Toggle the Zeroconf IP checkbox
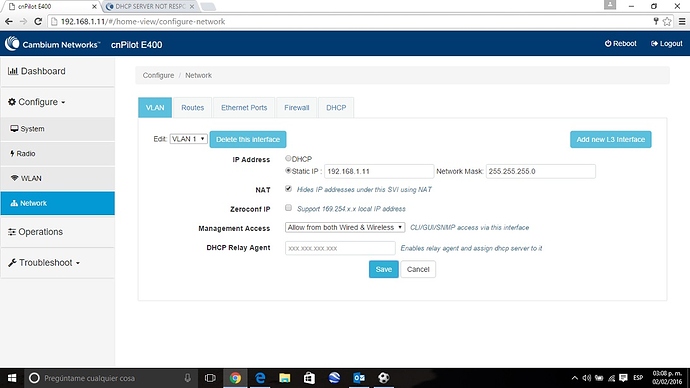This screenshot has height=388, width=690. (288, 208)
